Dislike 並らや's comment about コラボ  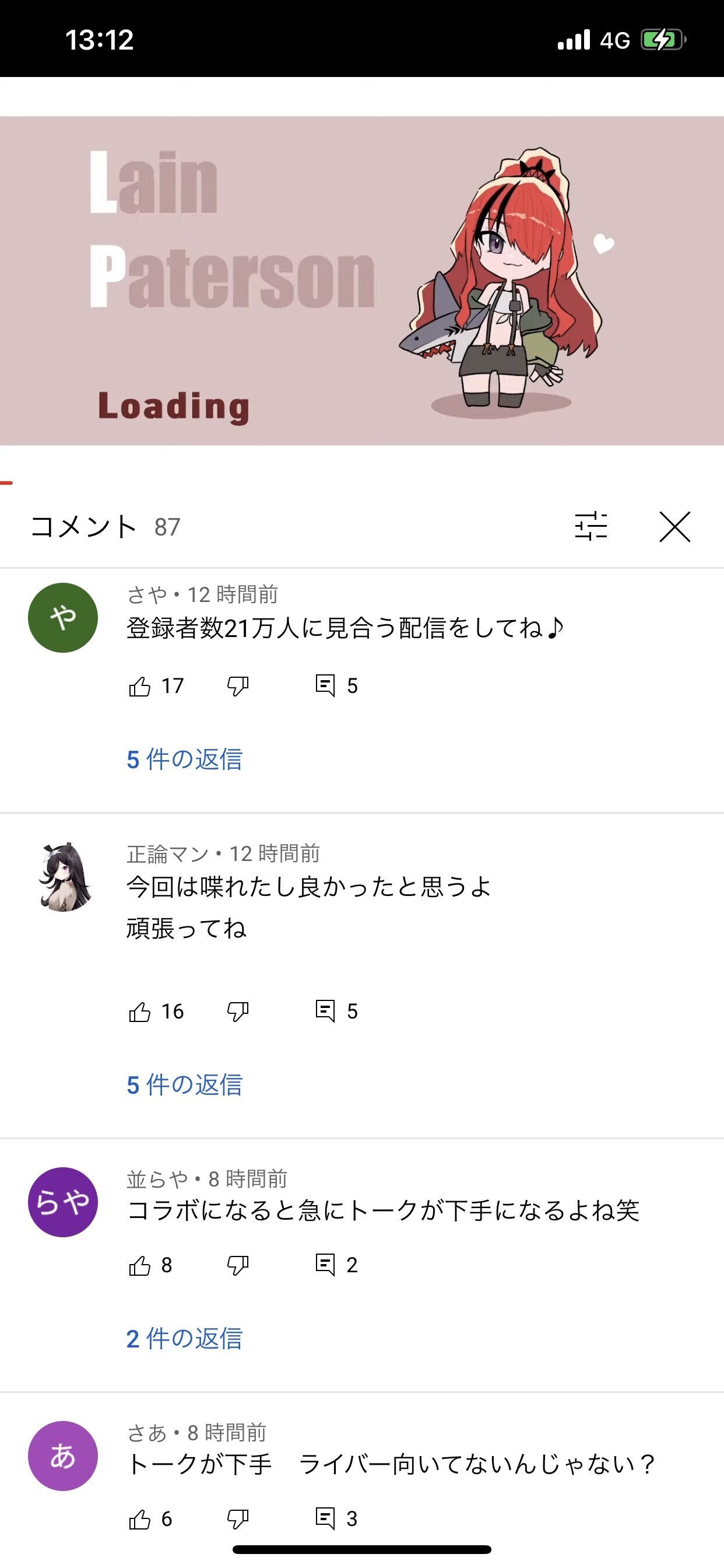(x=237, y=1265)
